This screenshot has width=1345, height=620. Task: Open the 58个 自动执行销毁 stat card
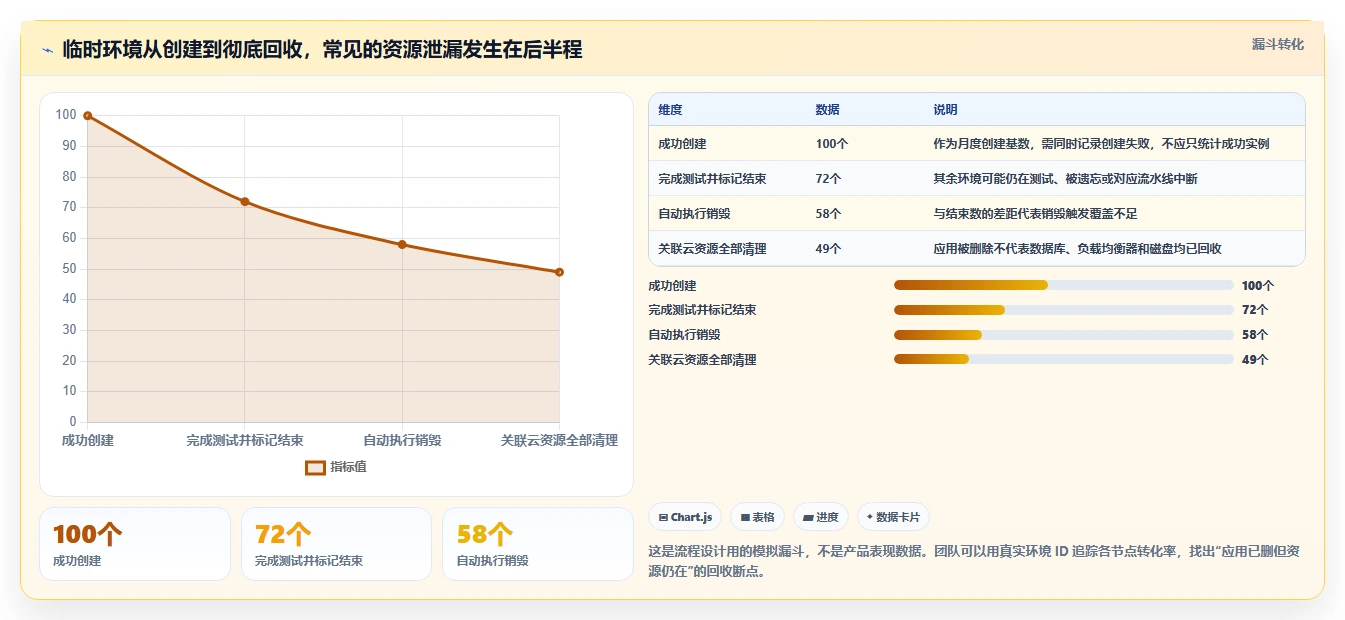click(538, 544)
